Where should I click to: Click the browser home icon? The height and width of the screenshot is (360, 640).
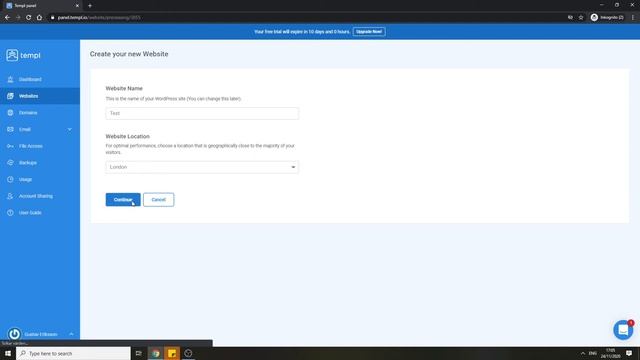pos(39,18)
